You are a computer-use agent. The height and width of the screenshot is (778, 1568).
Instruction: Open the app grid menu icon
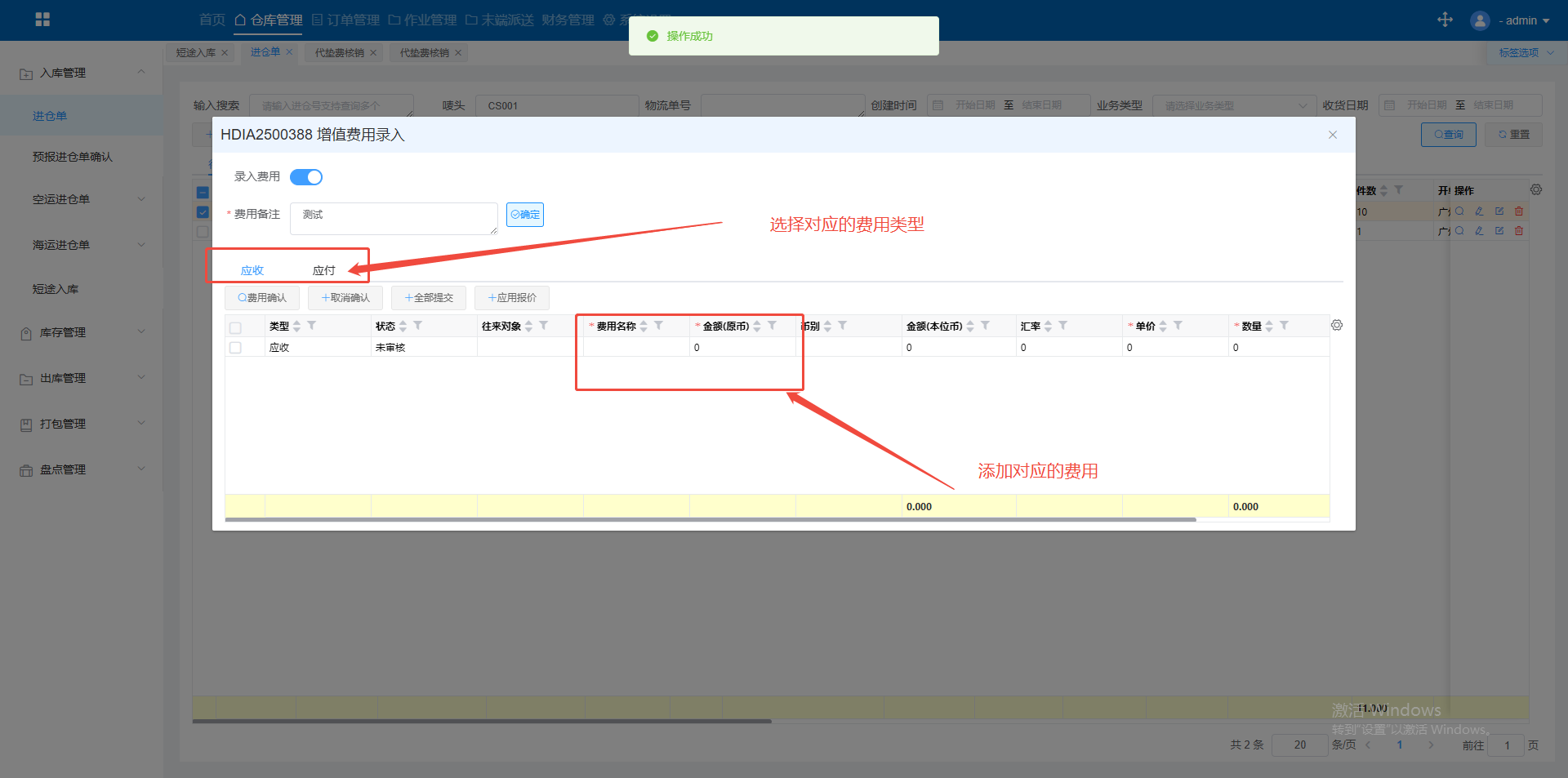pyautogui.click(x=42, y=20)
